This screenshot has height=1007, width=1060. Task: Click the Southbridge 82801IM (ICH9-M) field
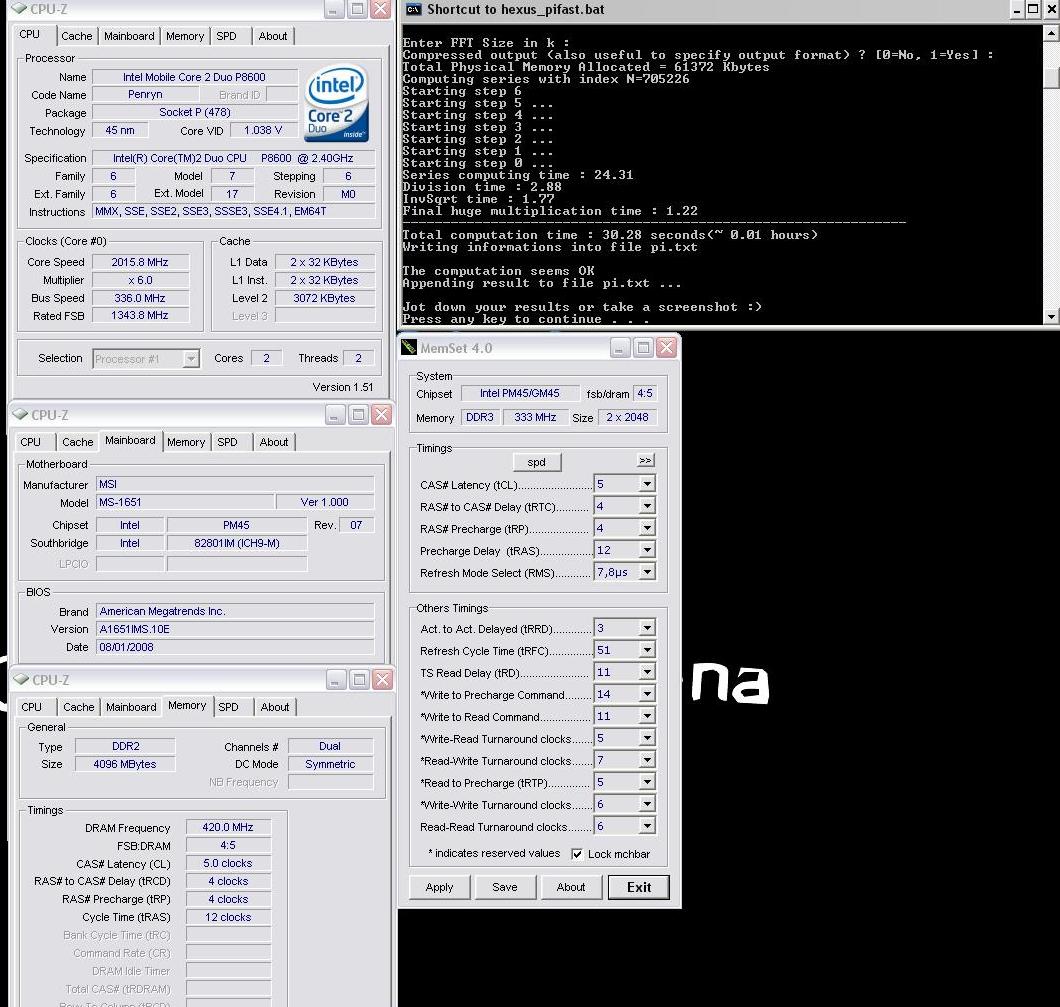(x=237, y=543)
